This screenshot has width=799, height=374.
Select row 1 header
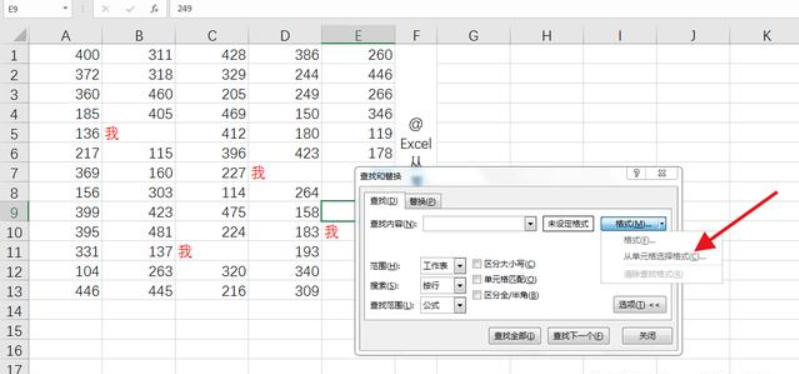[x=14, y=55]
